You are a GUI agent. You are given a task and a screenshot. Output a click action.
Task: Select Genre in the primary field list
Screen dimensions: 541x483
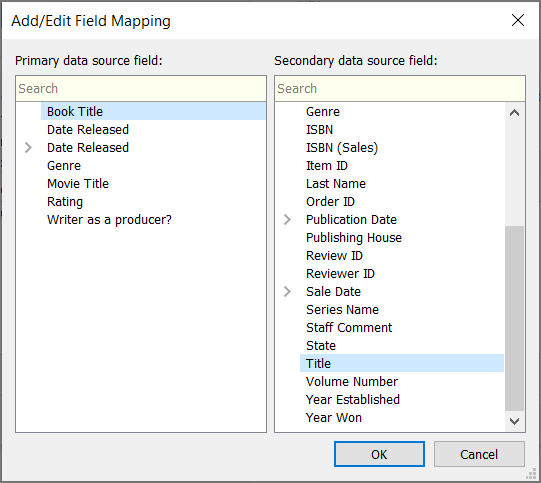click(x=64, y=166)
